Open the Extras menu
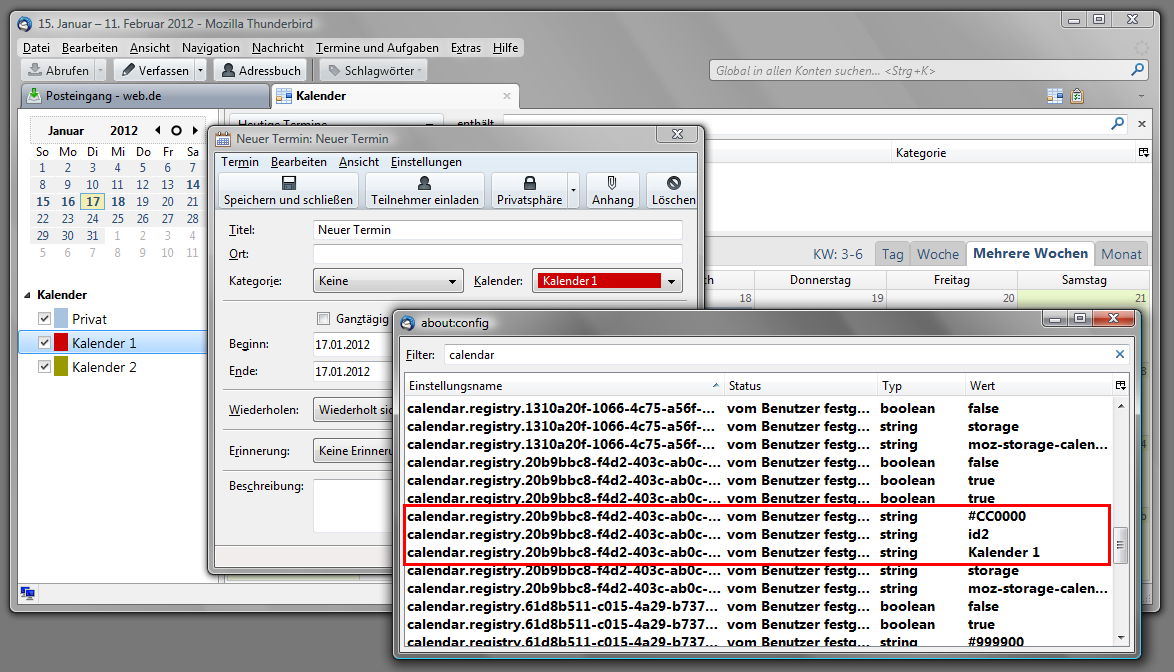 [466, 48]
